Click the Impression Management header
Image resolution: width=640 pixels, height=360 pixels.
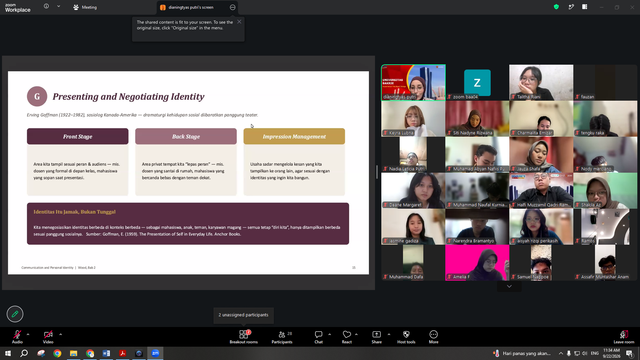point(294,136)
